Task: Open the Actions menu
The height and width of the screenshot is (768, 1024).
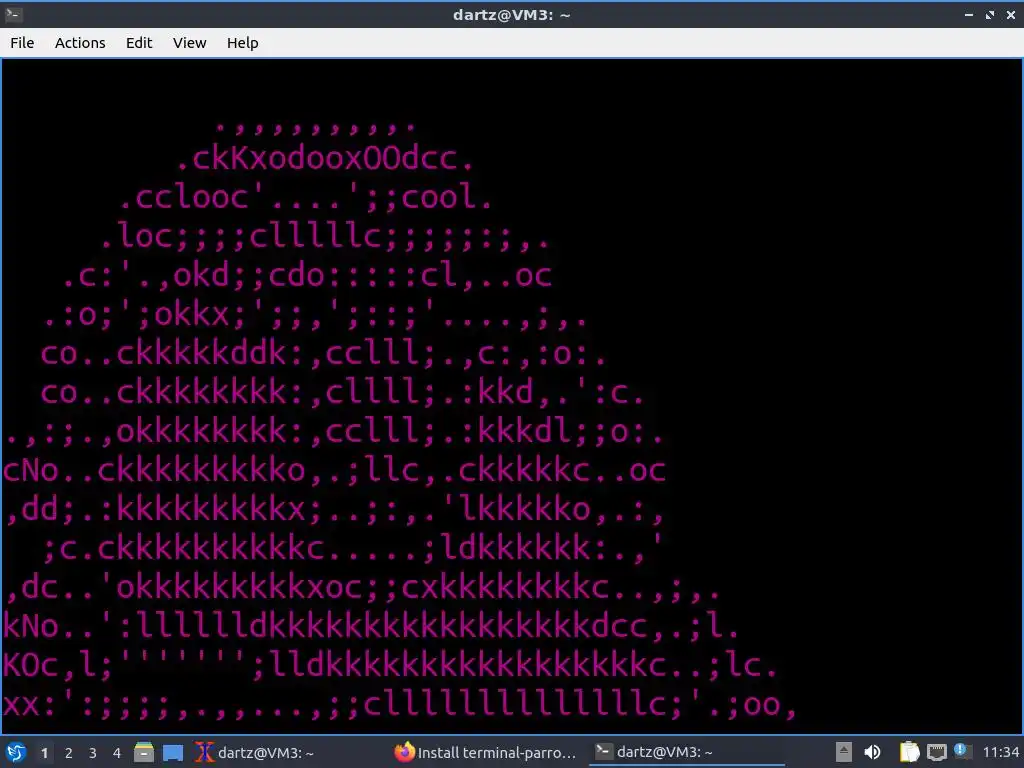Action: coord(80,43)
